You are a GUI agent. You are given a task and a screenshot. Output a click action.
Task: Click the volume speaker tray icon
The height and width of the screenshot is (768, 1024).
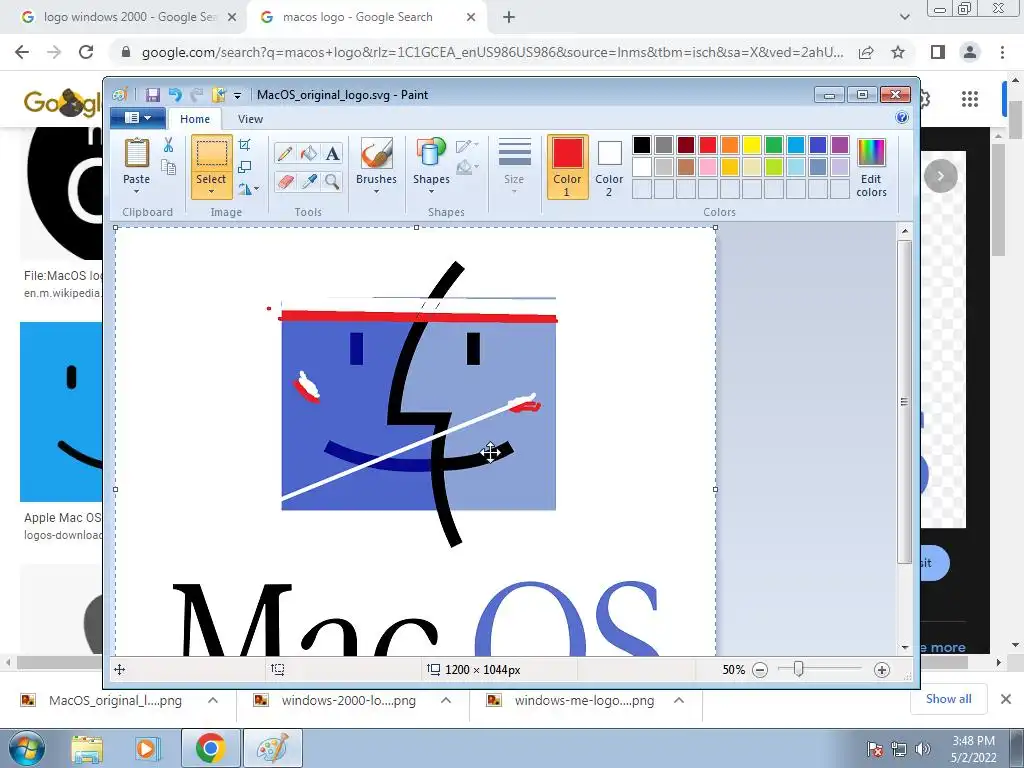point(923,749)
